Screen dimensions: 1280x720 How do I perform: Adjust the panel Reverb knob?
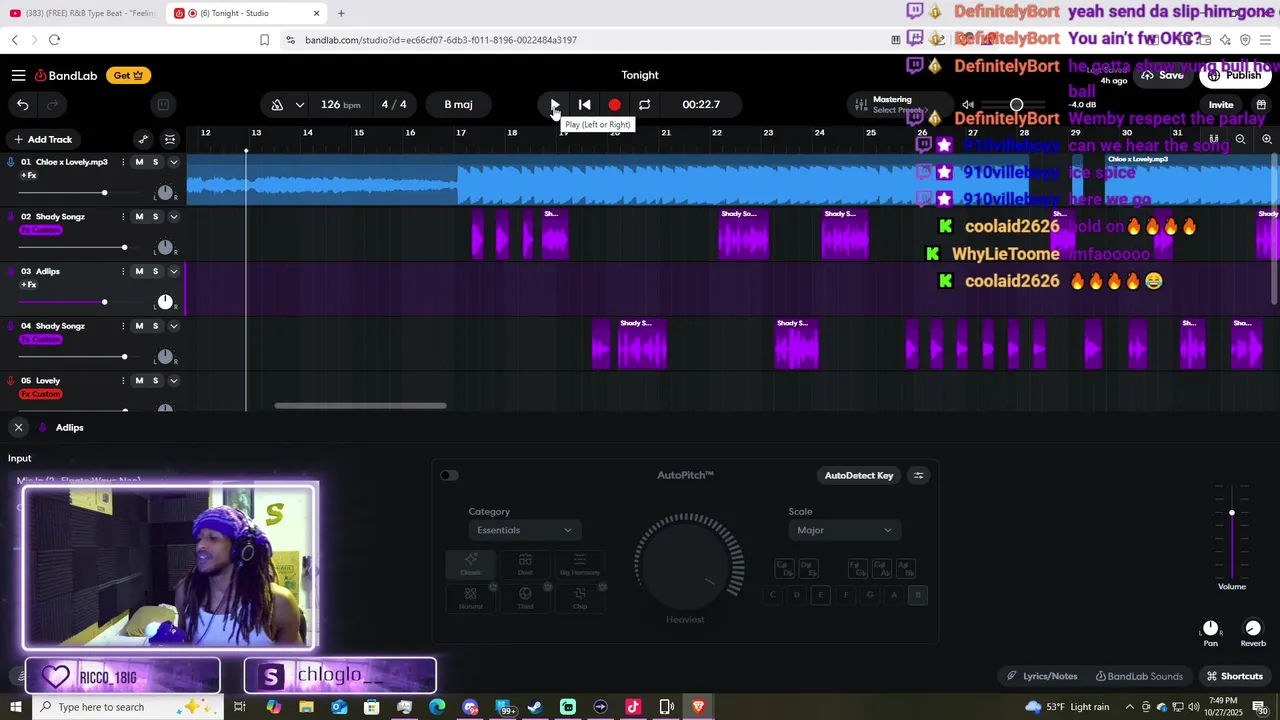click(1253, 628)
